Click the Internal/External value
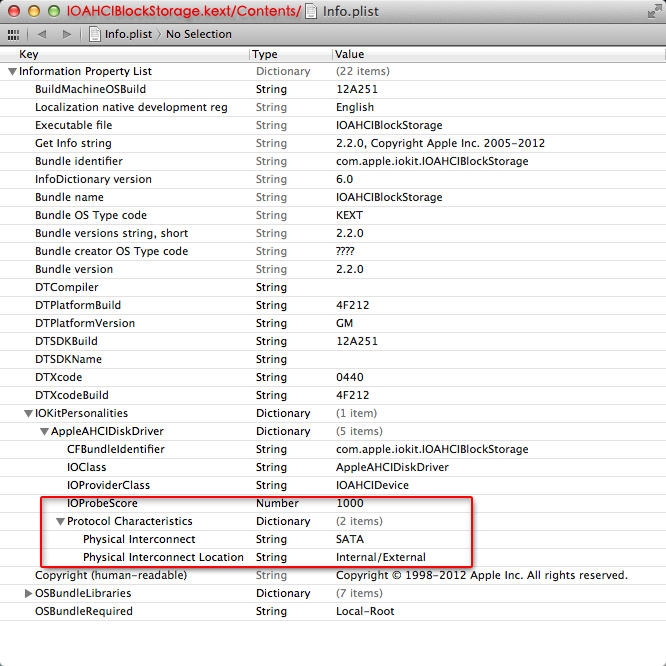 (x=381, y=557)
